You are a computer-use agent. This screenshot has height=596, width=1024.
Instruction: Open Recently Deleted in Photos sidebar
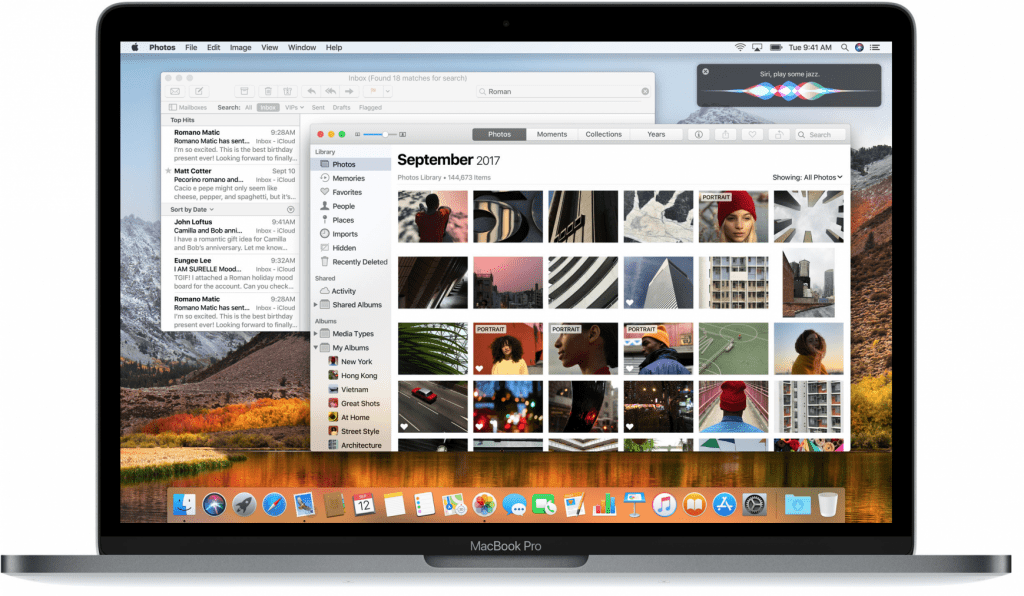pyautogui.click(x=352, y=262)
